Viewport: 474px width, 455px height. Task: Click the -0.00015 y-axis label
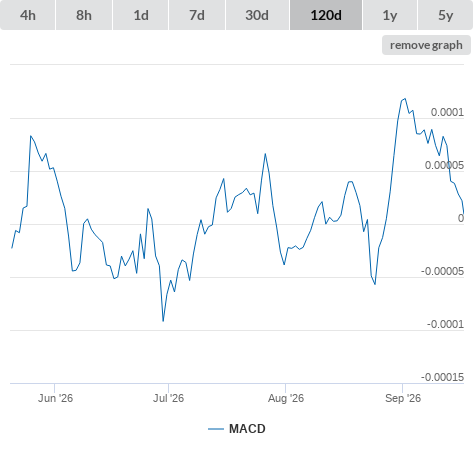click(442, 377)
